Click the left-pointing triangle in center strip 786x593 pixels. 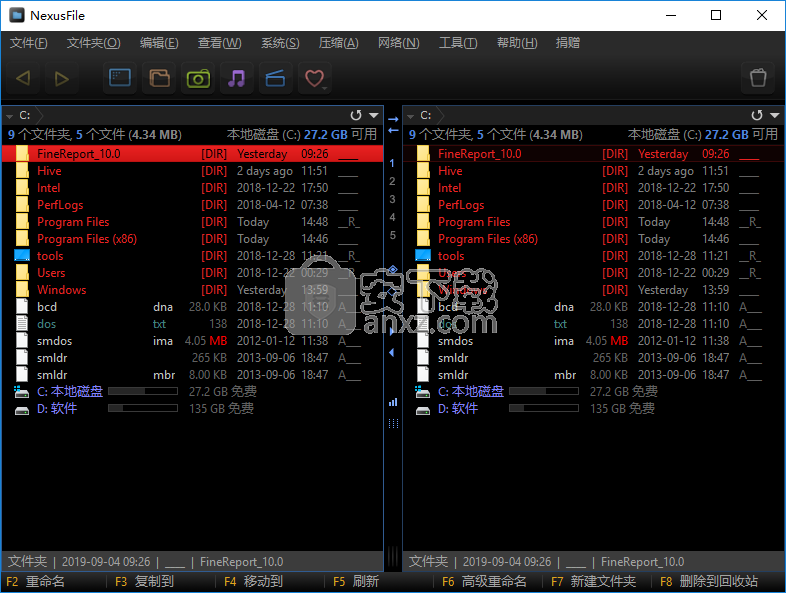click(x=391, y=353)
